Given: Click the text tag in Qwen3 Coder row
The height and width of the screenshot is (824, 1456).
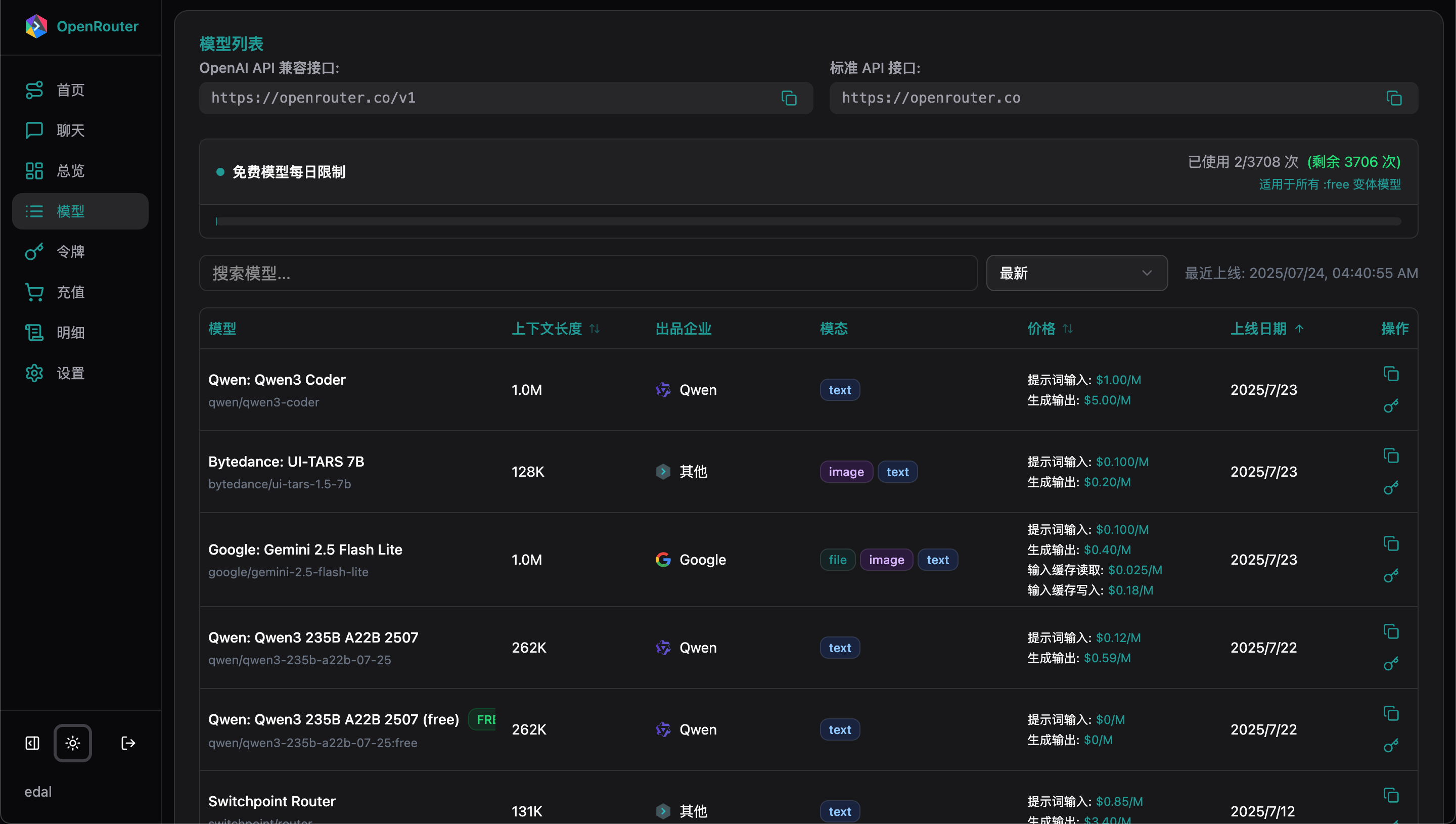Looking at the screenshot, I should pos(840,390).
